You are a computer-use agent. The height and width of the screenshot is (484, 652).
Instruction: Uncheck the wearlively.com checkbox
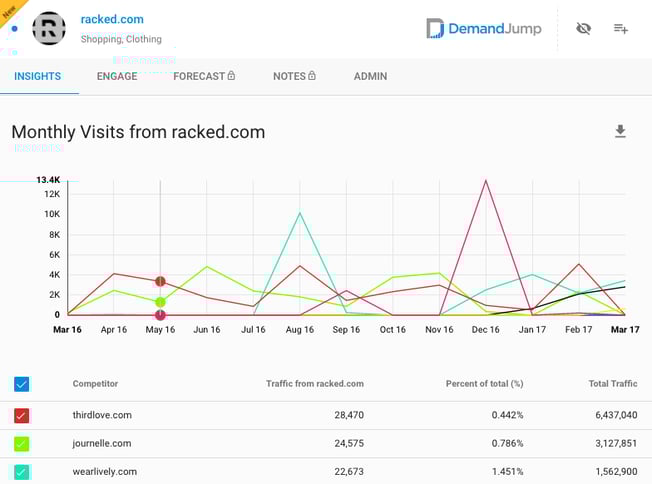(x=22, y=472)
